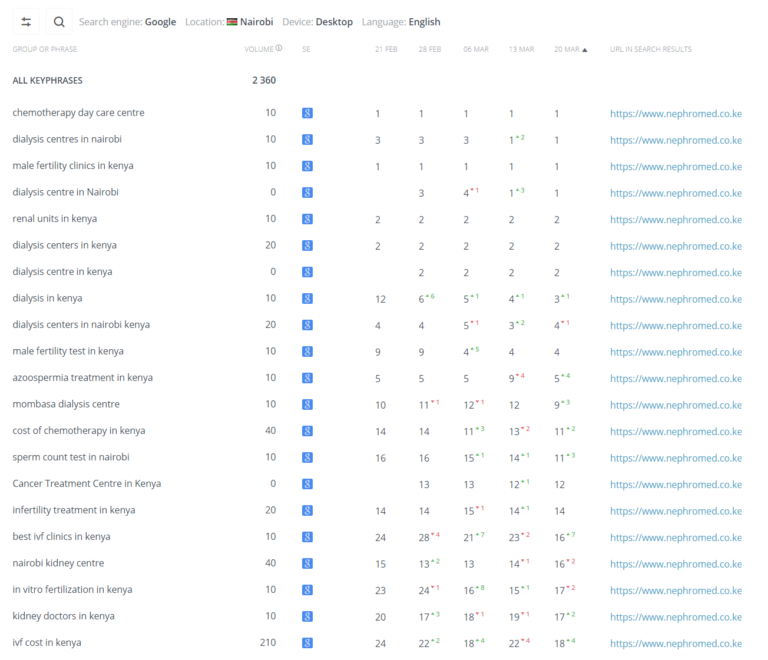This screenshot has height=660, width=768.
Task: Click Google icon for dialysis centers in nairobi kenya
Action: tap(307, 325)
